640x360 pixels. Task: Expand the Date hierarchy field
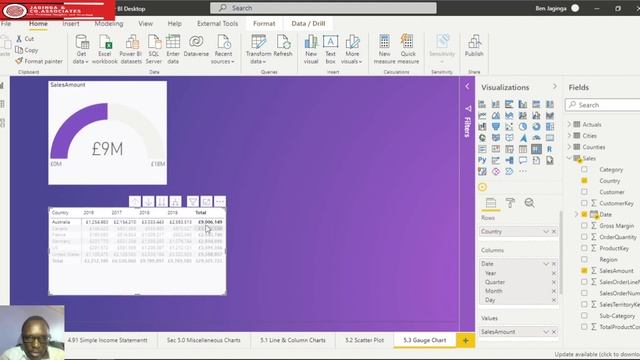[576, 214]
